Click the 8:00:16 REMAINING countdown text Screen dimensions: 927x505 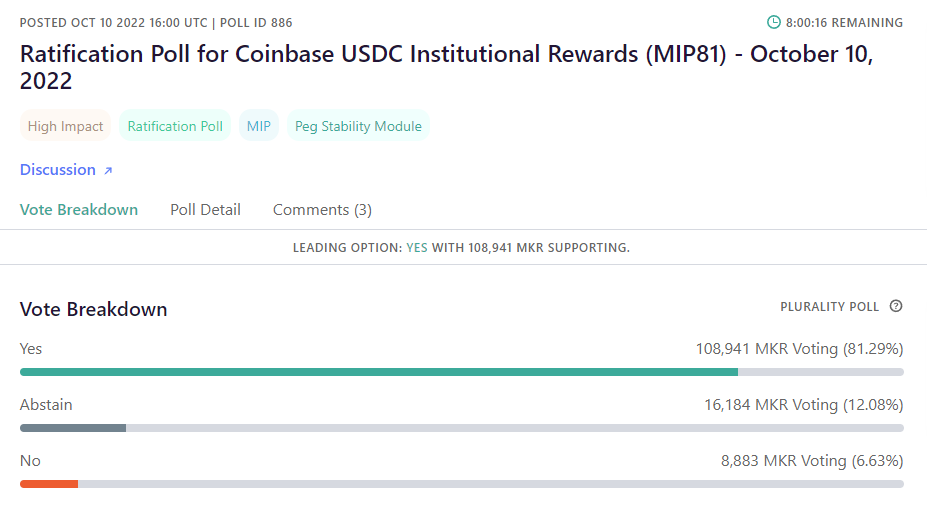(844, 22)
